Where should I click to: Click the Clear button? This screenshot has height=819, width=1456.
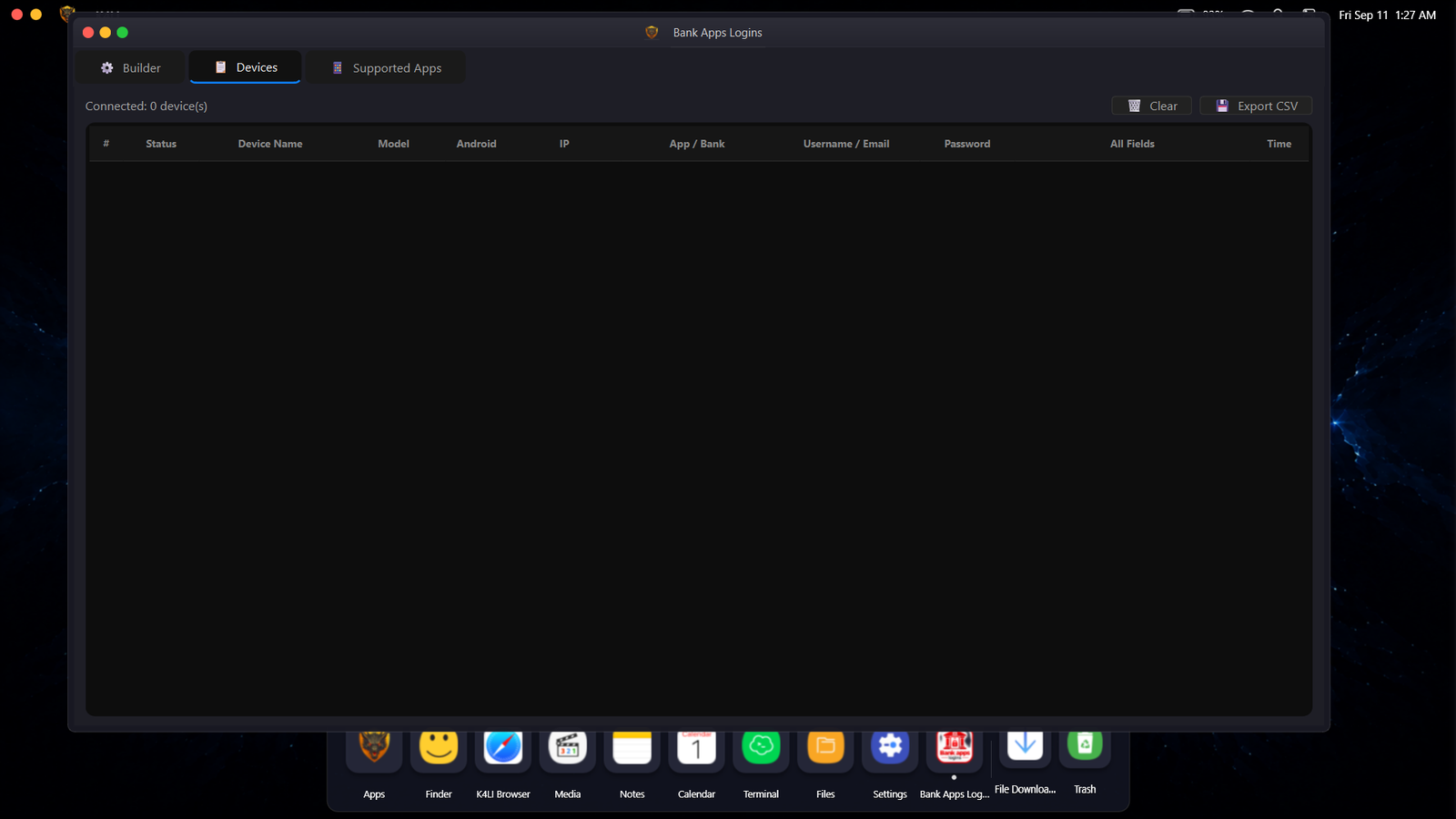(x=1151, y=106)
